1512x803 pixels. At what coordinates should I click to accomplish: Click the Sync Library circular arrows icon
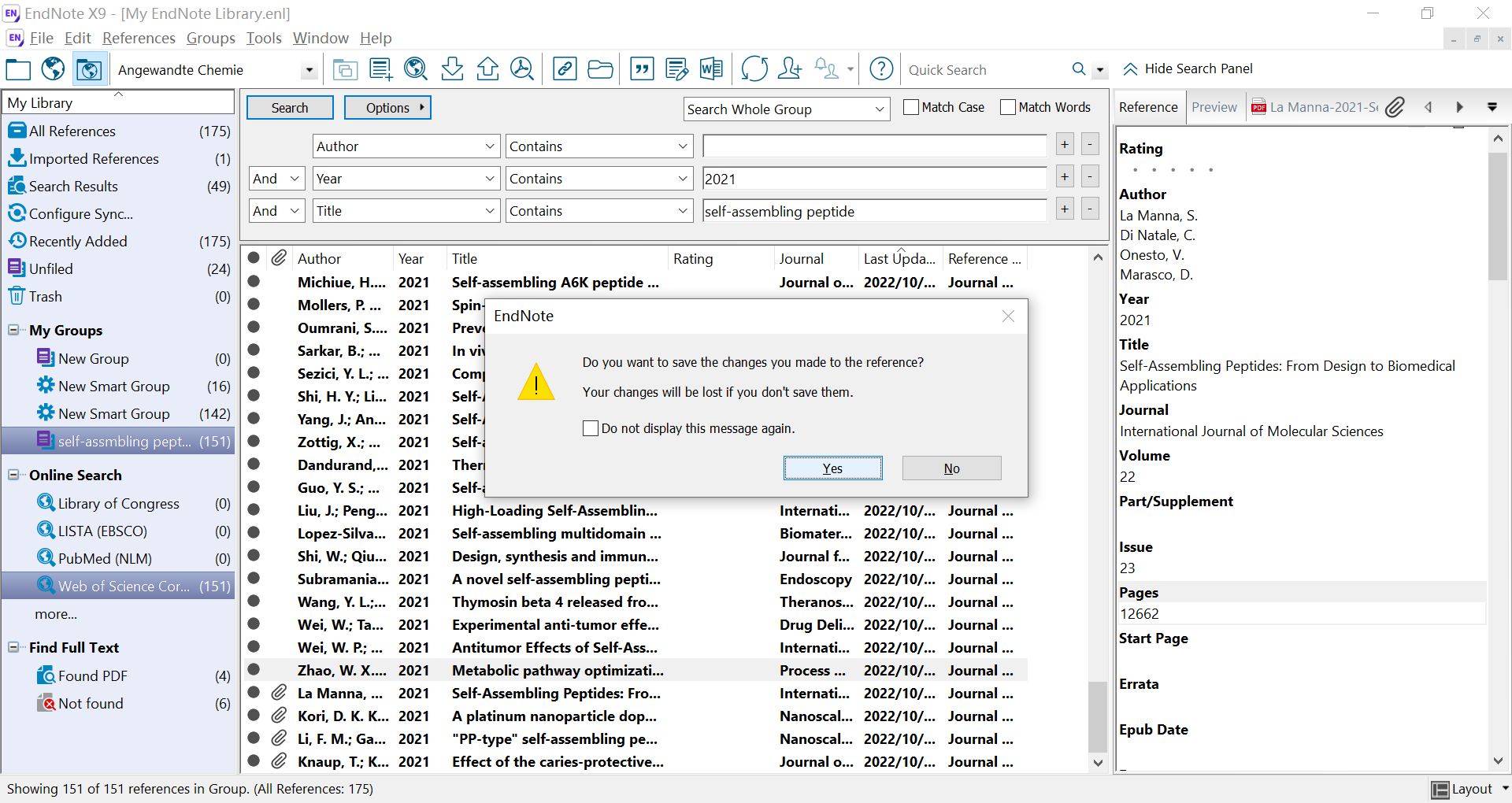click(754, 69)
